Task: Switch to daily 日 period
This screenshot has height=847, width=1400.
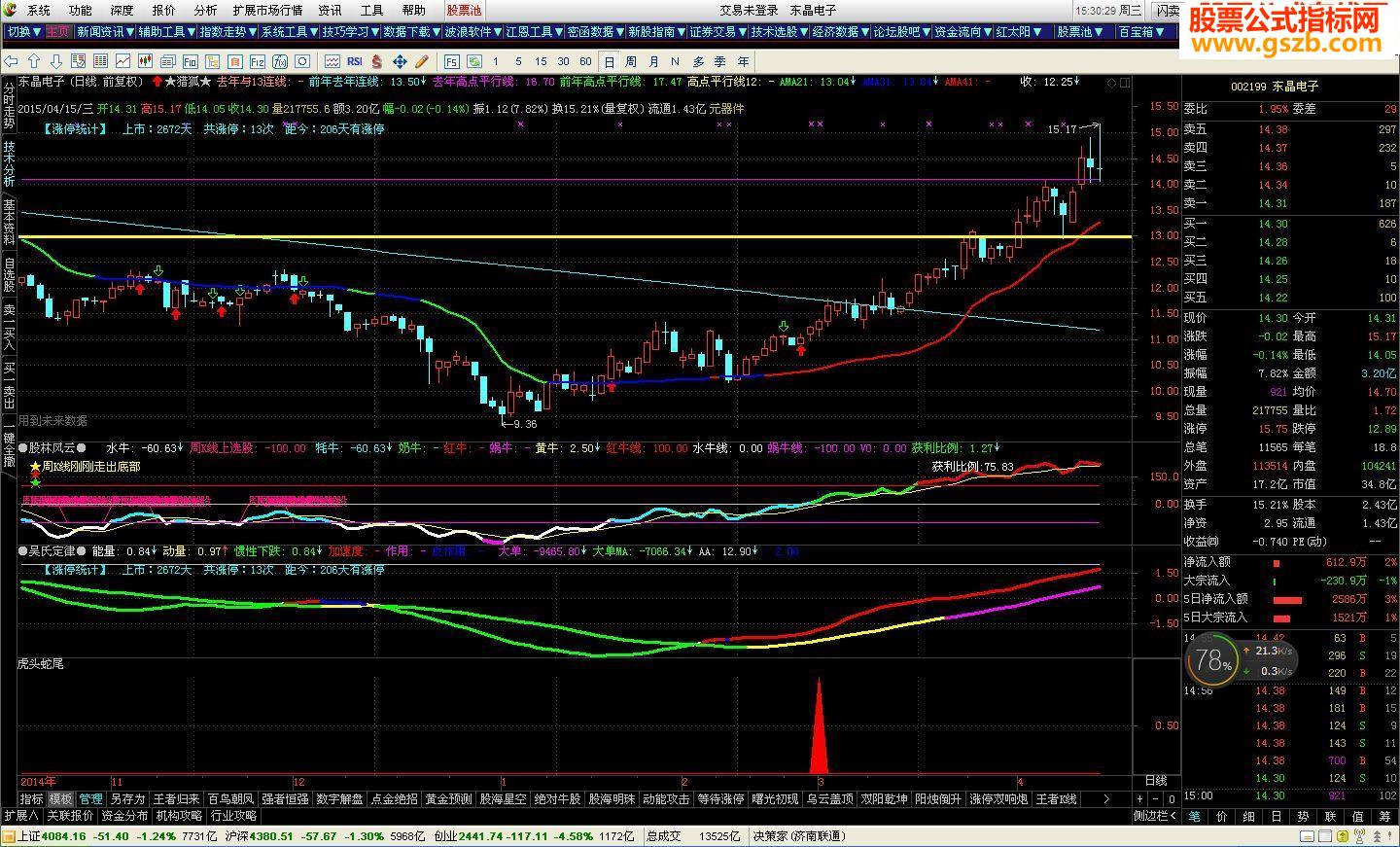Action: coord(610,60)
